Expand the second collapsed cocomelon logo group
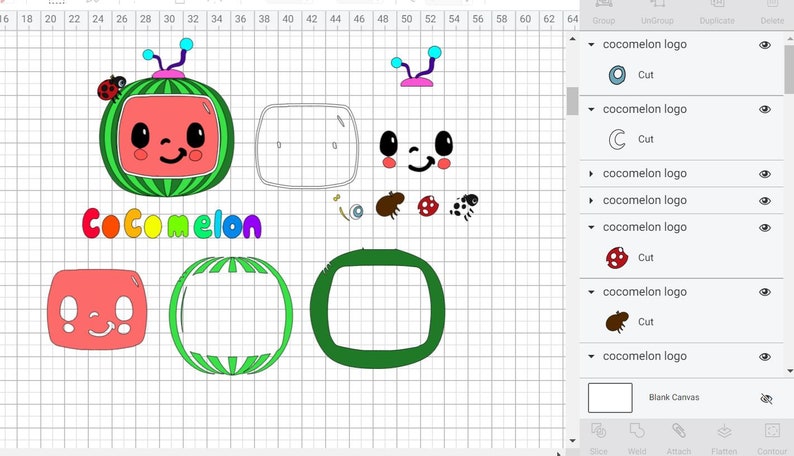The width and height of the screenshot is (794, 456). point(591,200)
